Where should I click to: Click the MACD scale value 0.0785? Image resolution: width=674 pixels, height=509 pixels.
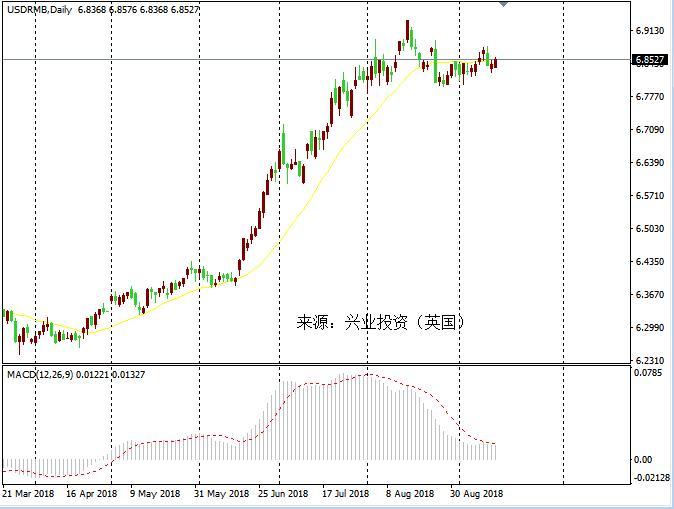[x=648, y=372]
